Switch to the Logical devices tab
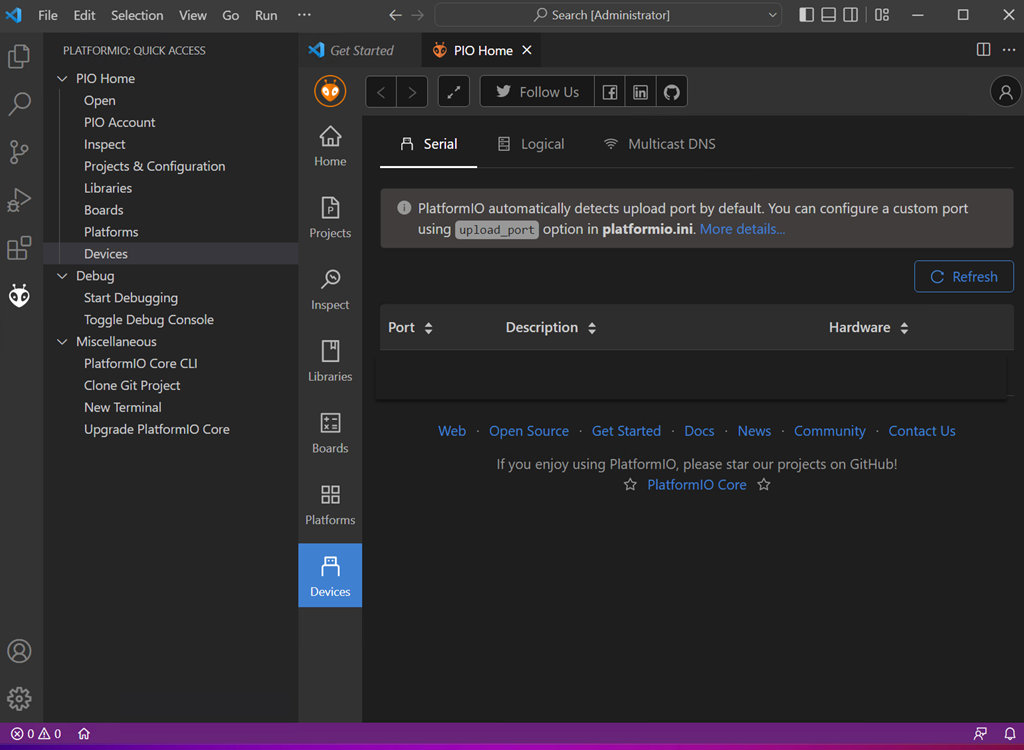The height and width of the screenshot is (750, 1024). (x=531, y=144)
